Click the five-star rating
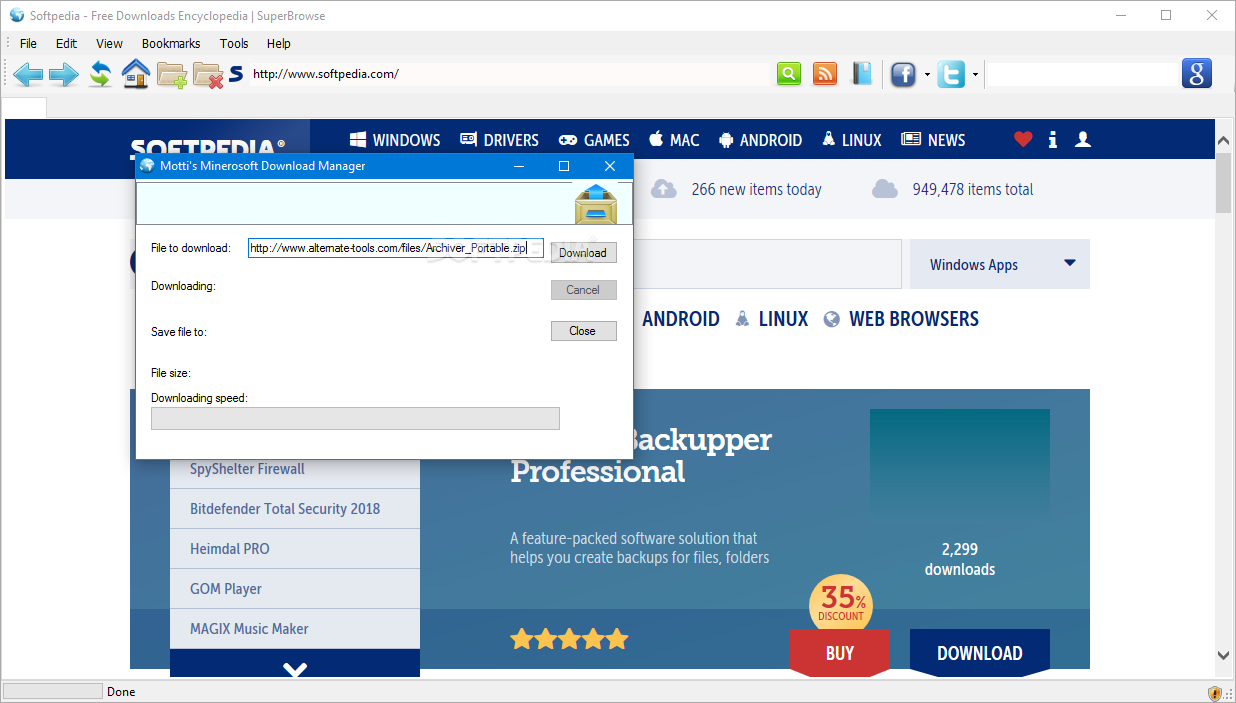This screenshot has height=703, width=1236. [569, 638]
